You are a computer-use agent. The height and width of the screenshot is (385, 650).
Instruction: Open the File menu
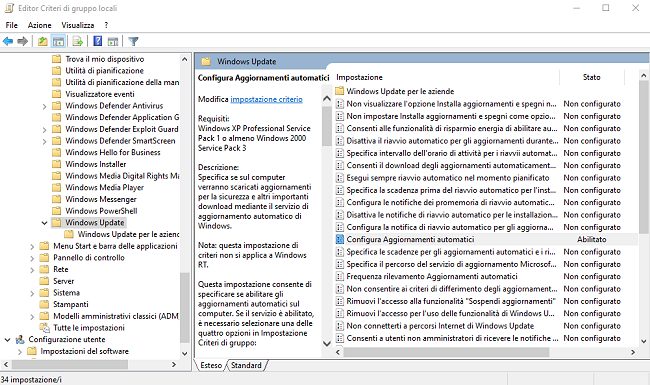click(x=12, y=25)
